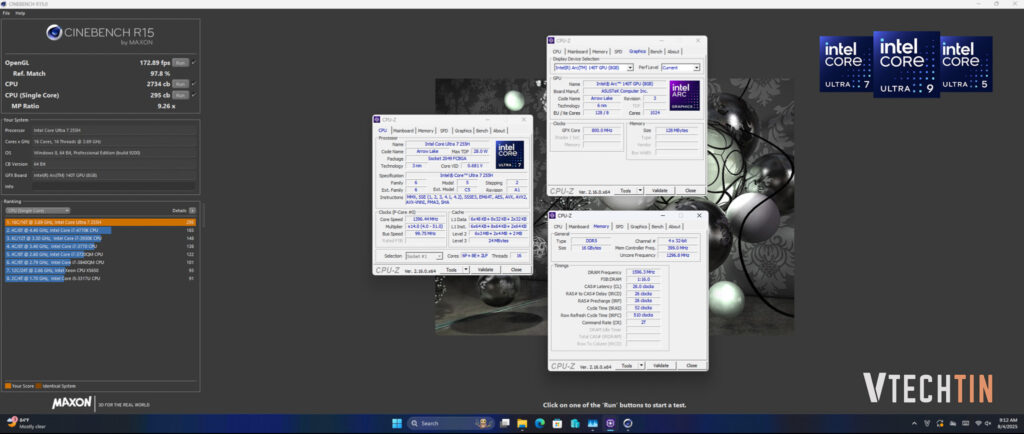Expand Tools arrow in CPU-Z Memory window

coord(642,365)
